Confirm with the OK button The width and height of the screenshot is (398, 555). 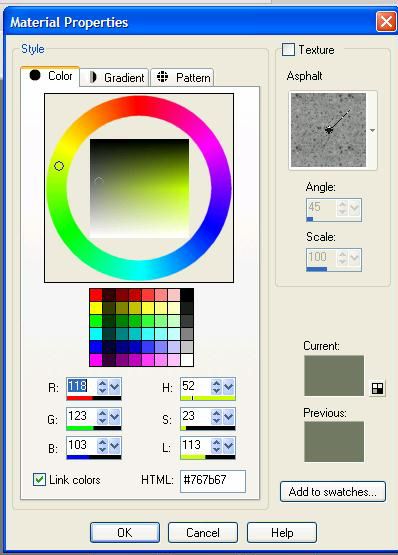click(125, 532)
